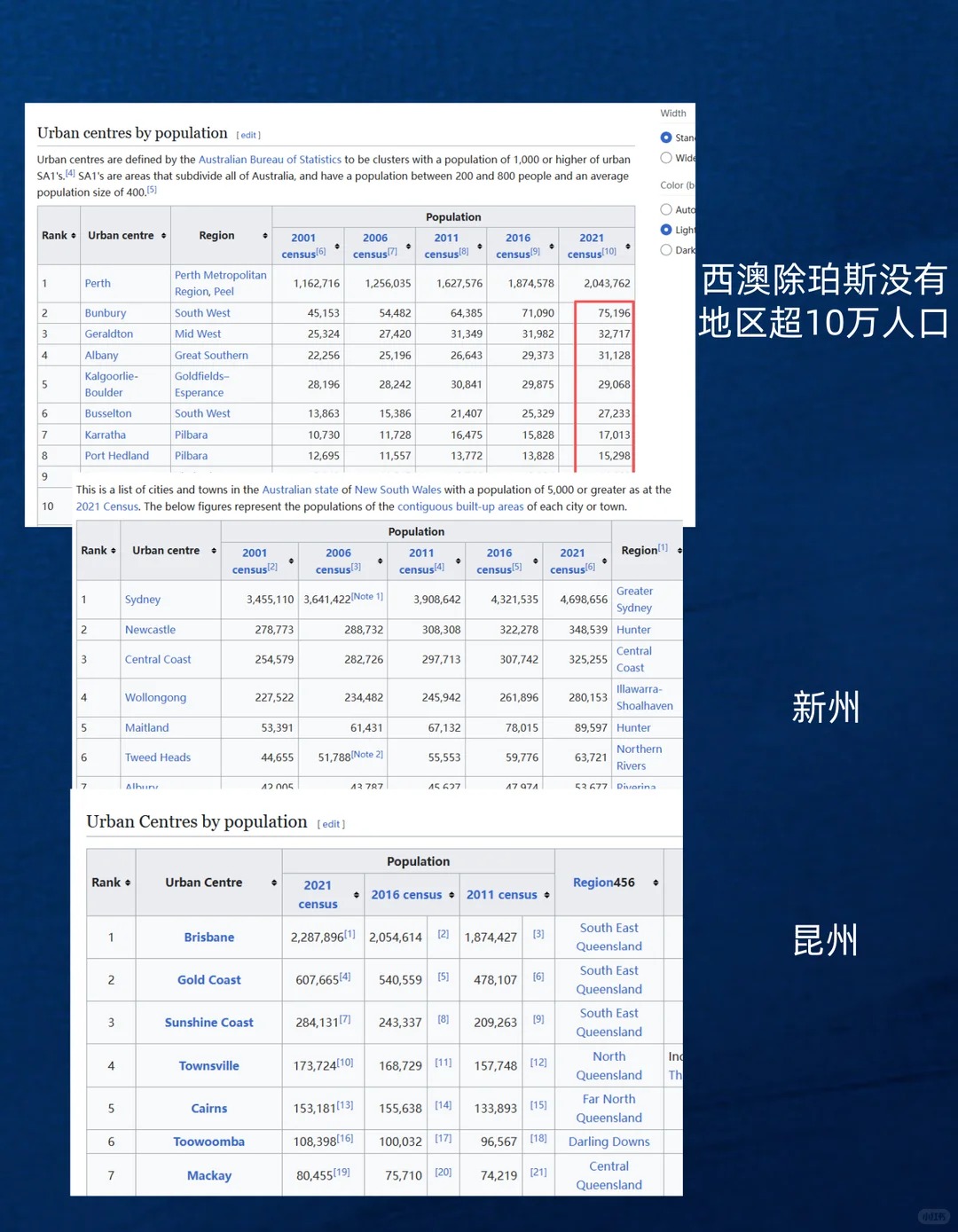
Task: Open the New South Wales link
Action: 397,490
